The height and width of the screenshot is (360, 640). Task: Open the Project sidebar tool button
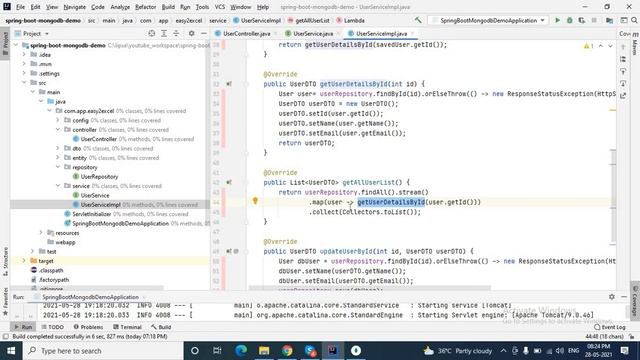tap(5, 44)
